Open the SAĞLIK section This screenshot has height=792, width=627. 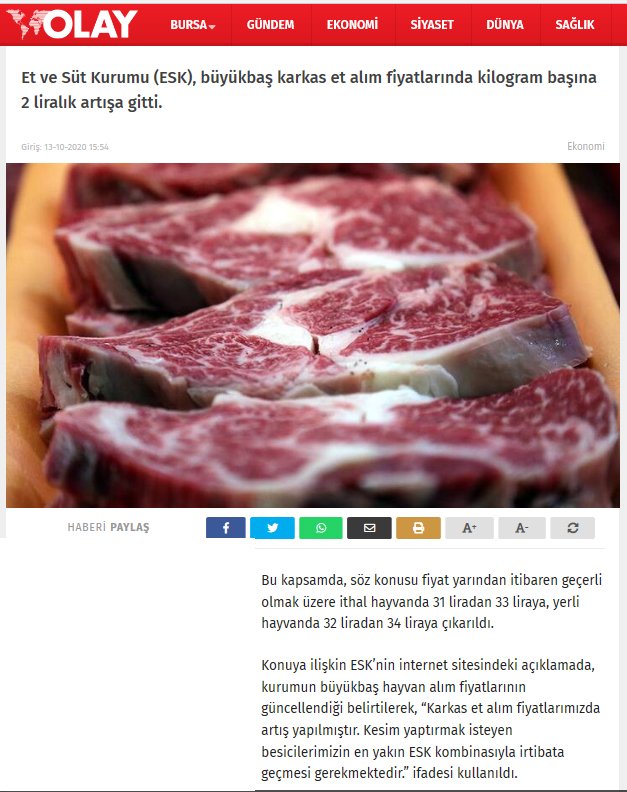tap(575, 24)
